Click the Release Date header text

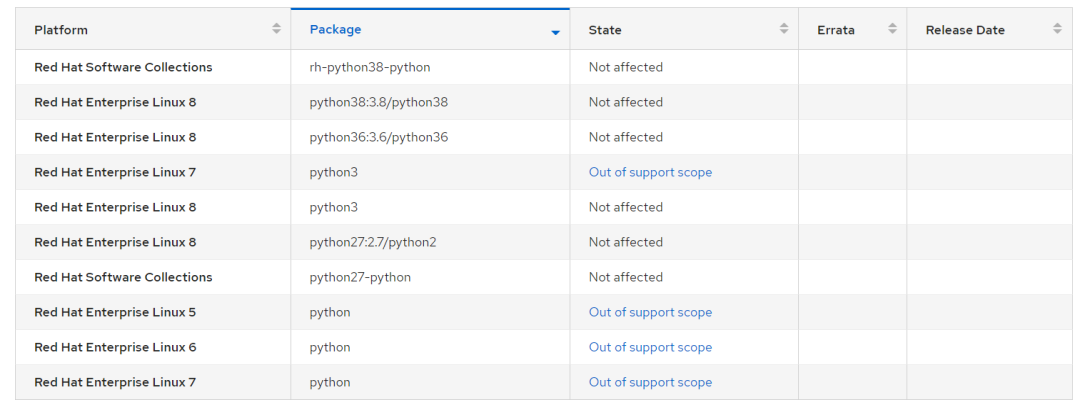click(965, 30)
